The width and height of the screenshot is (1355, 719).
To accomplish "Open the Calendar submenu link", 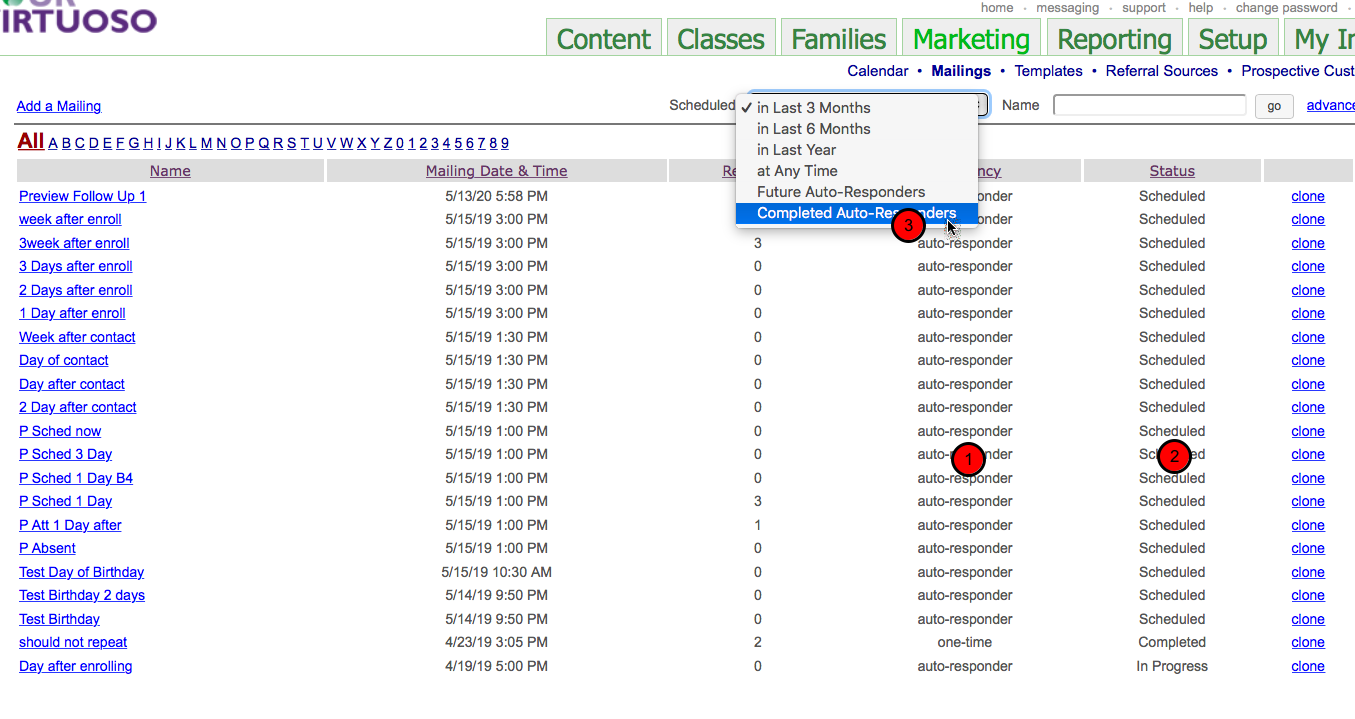I will [x=877, y=71].
